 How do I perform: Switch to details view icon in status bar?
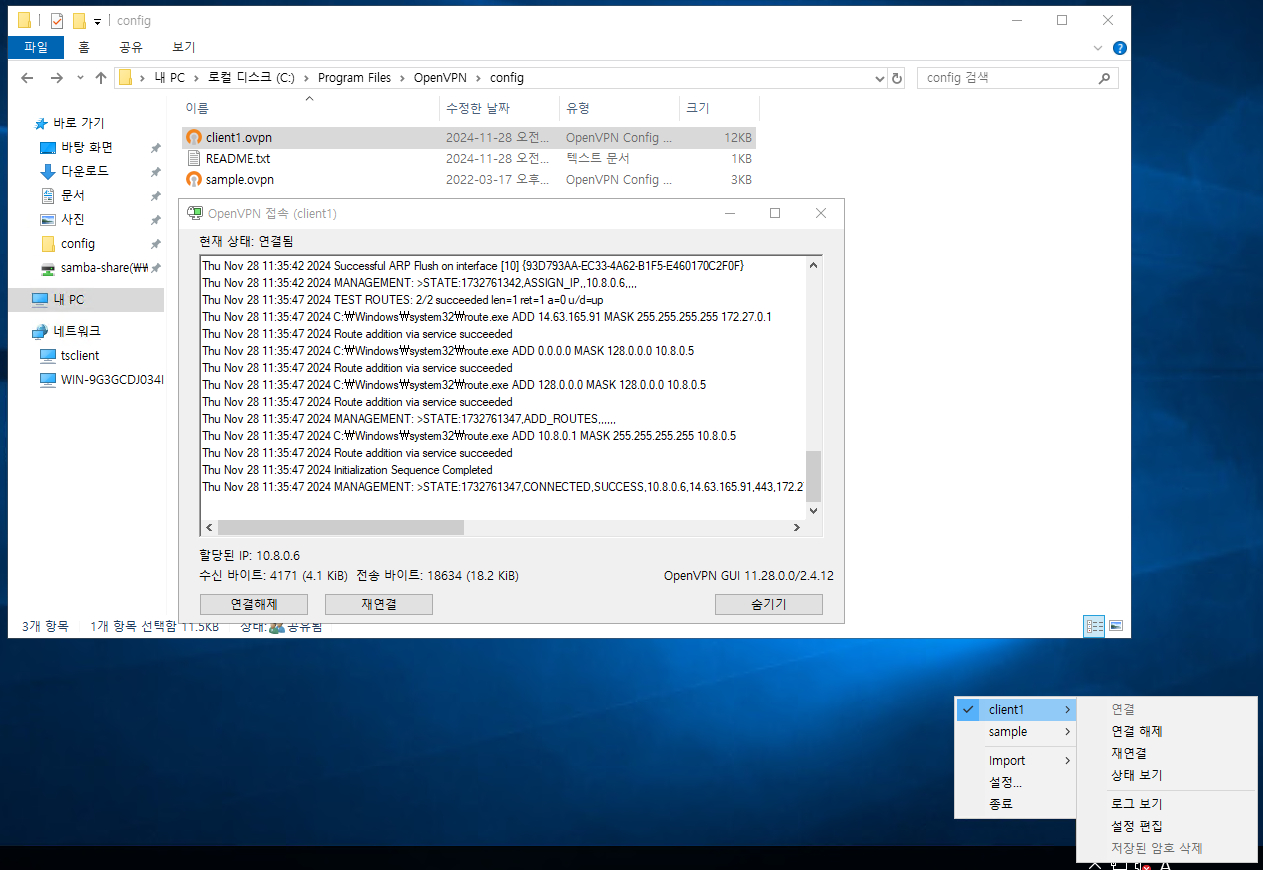[1095, 626]
